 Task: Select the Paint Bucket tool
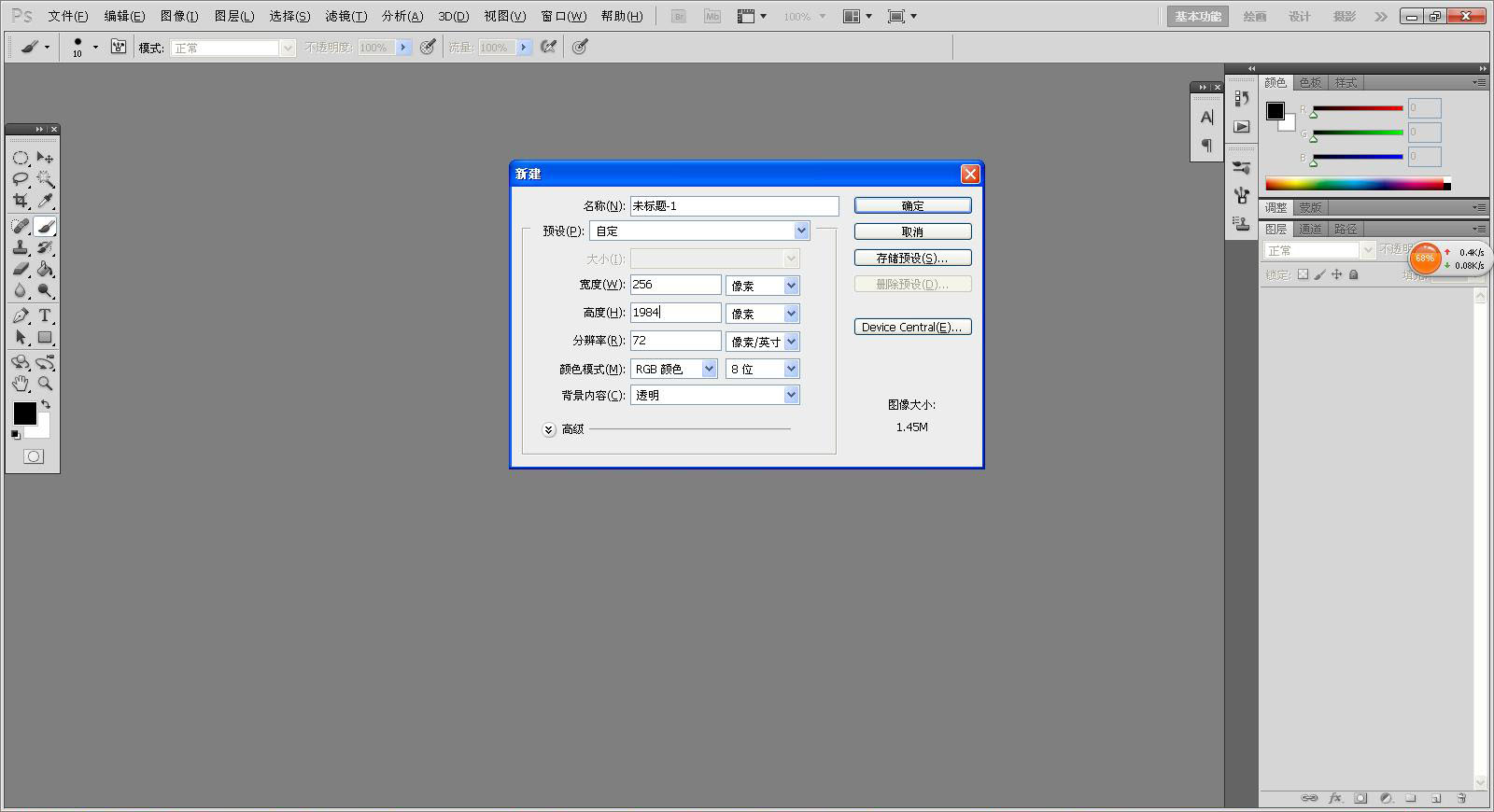point(45,269)
